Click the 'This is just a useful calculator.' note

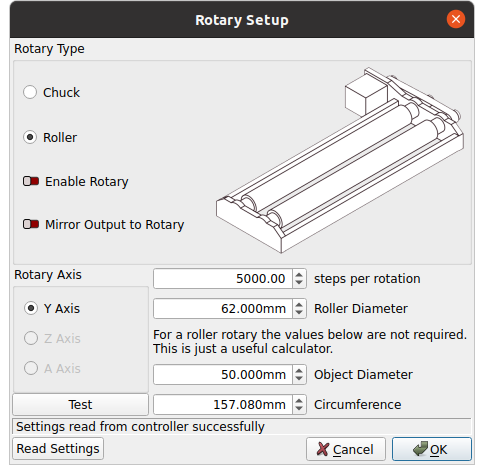point(243,349)
